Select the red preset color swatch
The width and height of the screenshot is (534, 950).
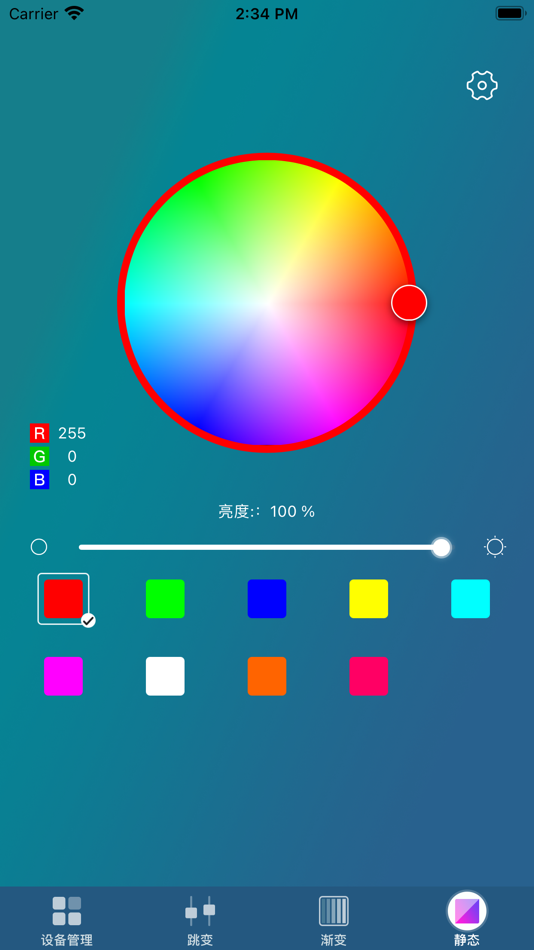tap(64, 599)
